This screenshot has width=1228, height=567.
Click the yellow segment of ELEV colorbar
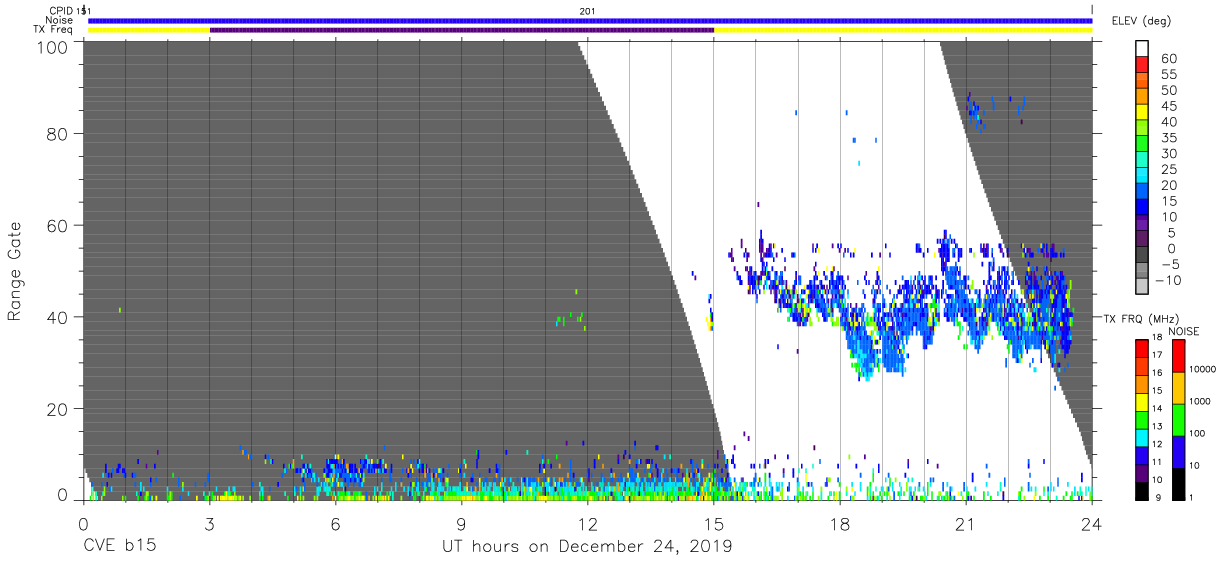tap(1142, 113)
